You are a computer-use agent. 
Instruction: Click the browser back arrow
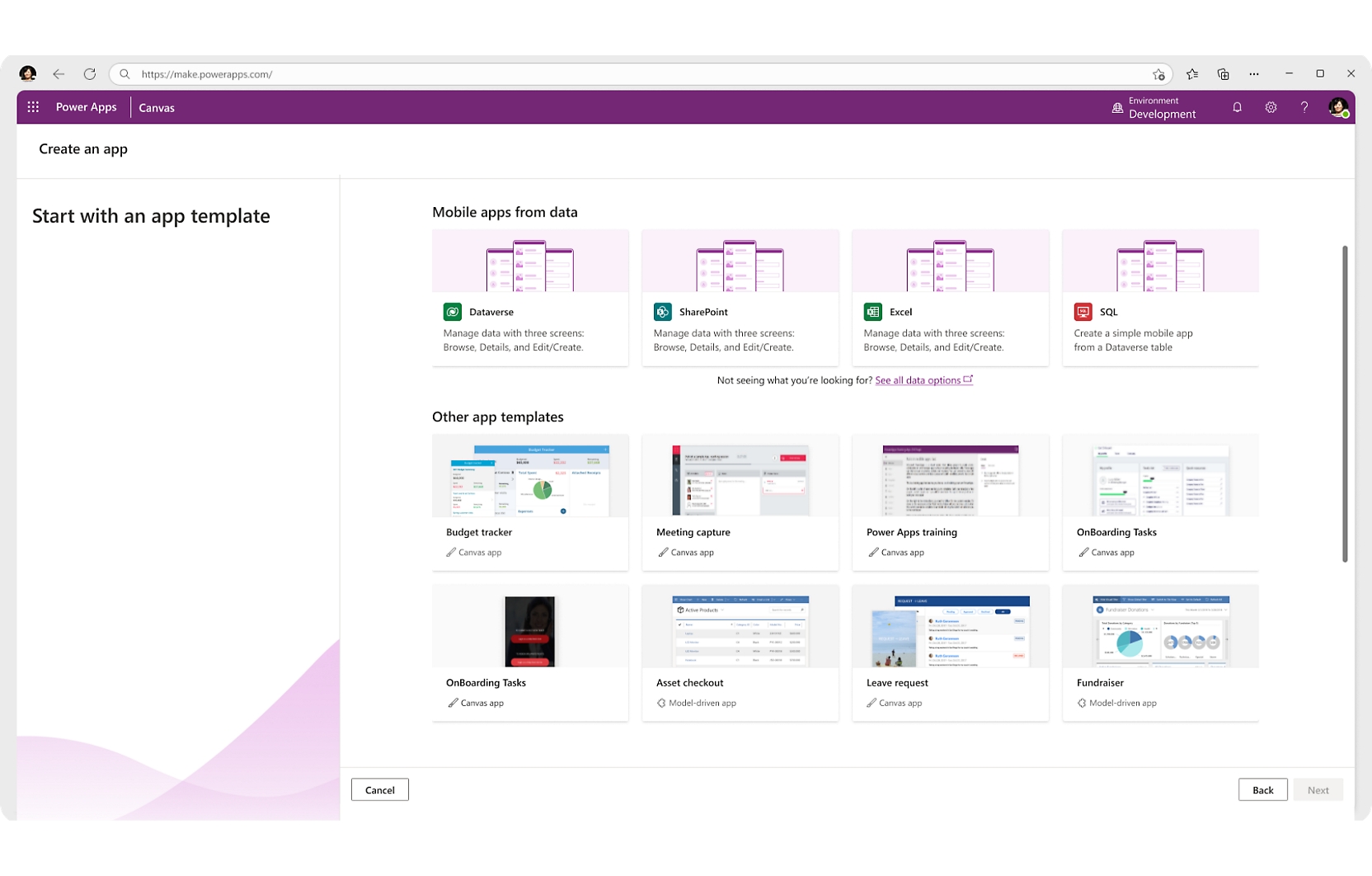[x=59, y=74]
